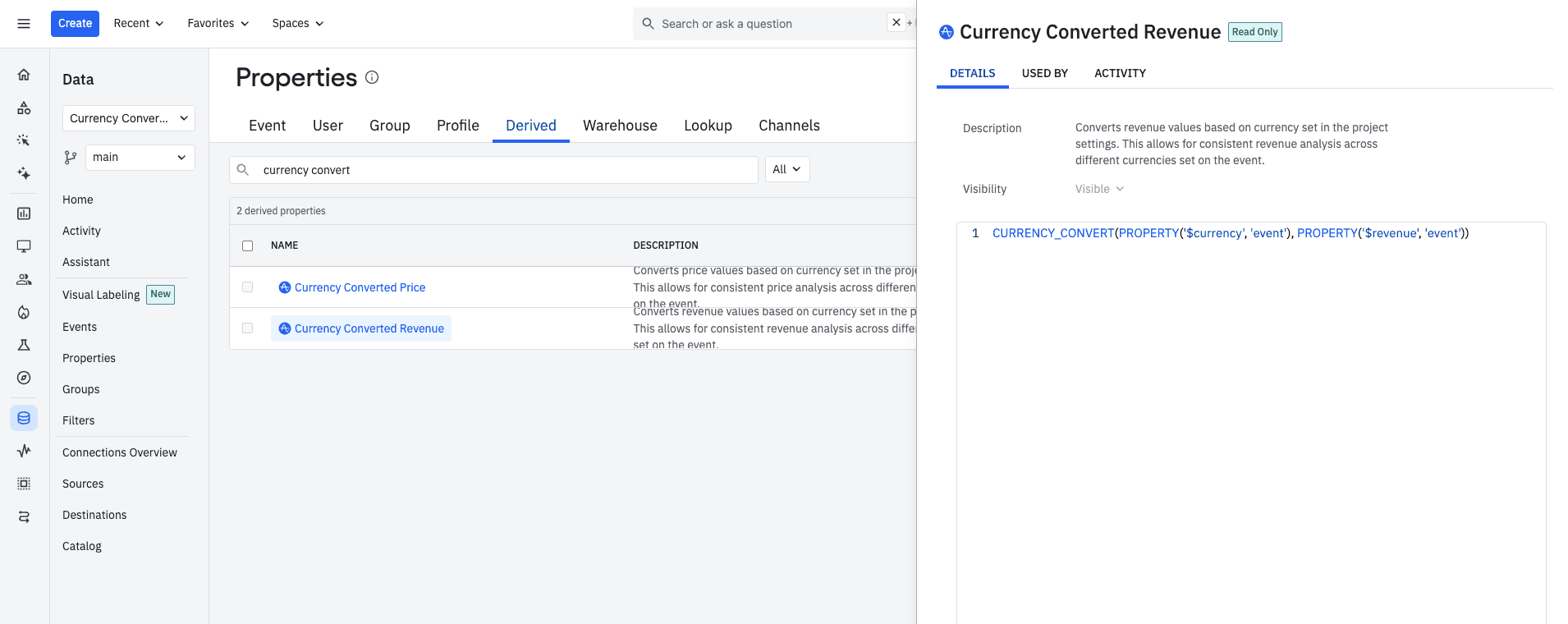This screenshot has height=624, width=1568.
Task: Open the Visible visibility dropdown
Action: [x=1099, y=189]
